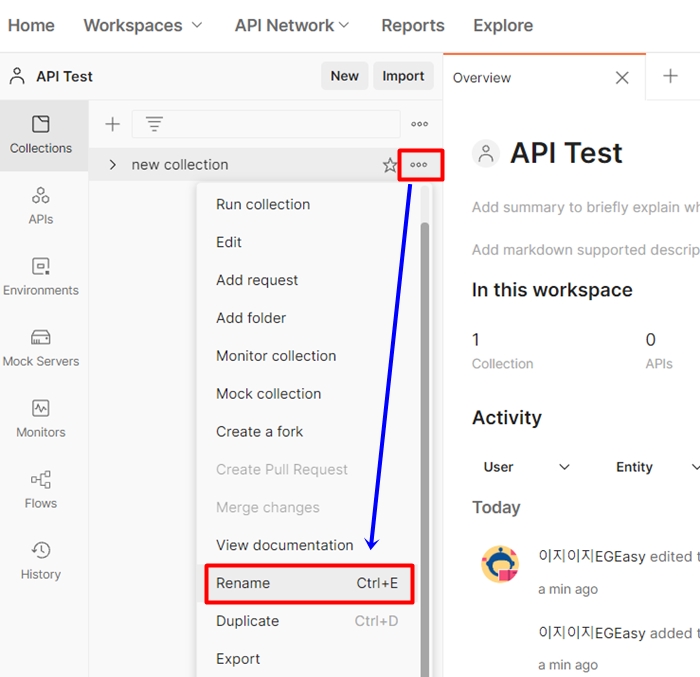Viewport: 700px width, 677px height.
Task: Click the markdown description placeholder text
Action: [x=586, y=250]
